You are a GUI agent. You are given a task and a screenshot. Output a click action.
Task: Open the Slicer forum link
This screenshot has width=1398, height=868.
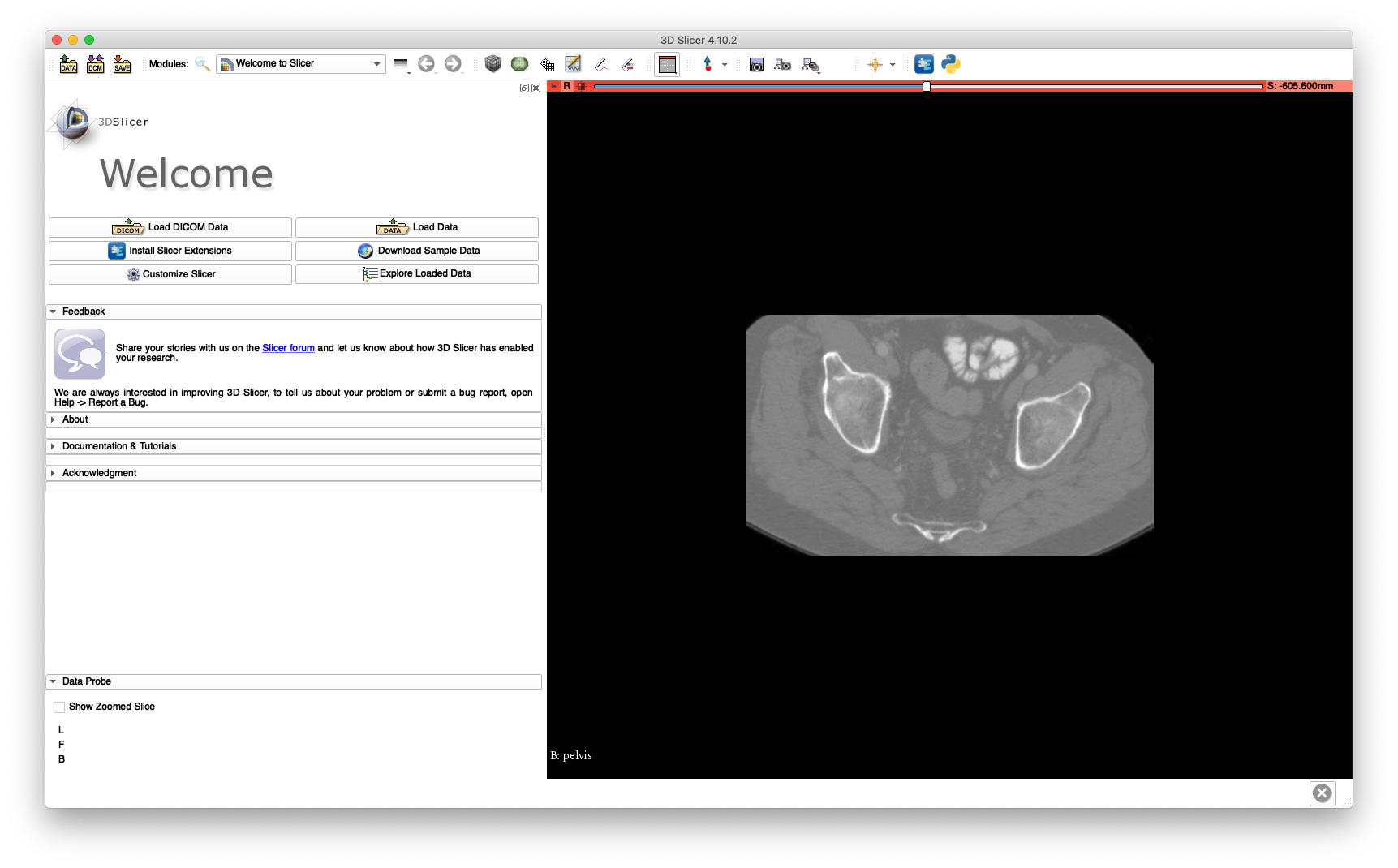[288, 348]
